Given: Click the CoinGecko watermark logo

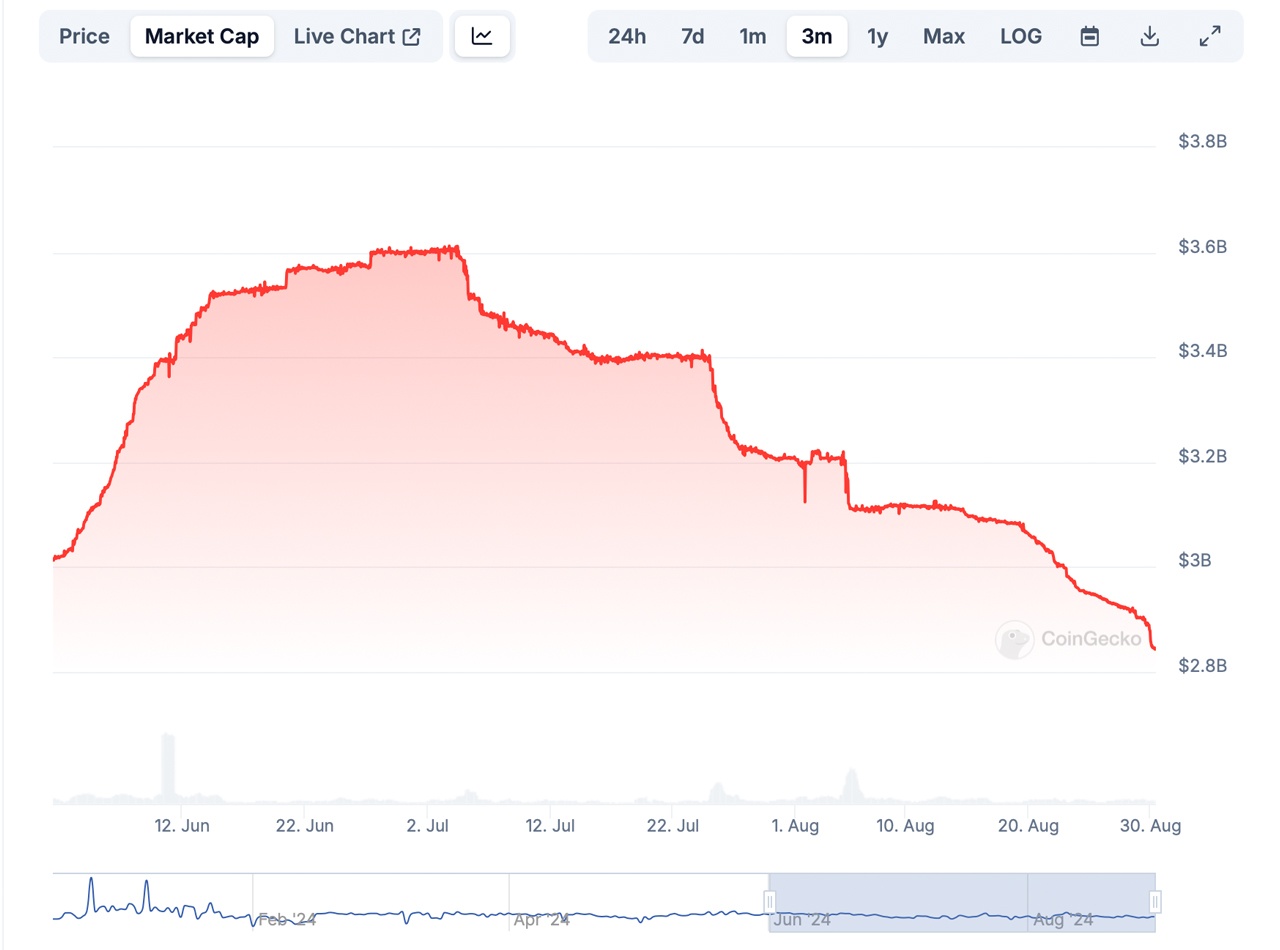Looking at the screenshot, I should point(1014,639).
